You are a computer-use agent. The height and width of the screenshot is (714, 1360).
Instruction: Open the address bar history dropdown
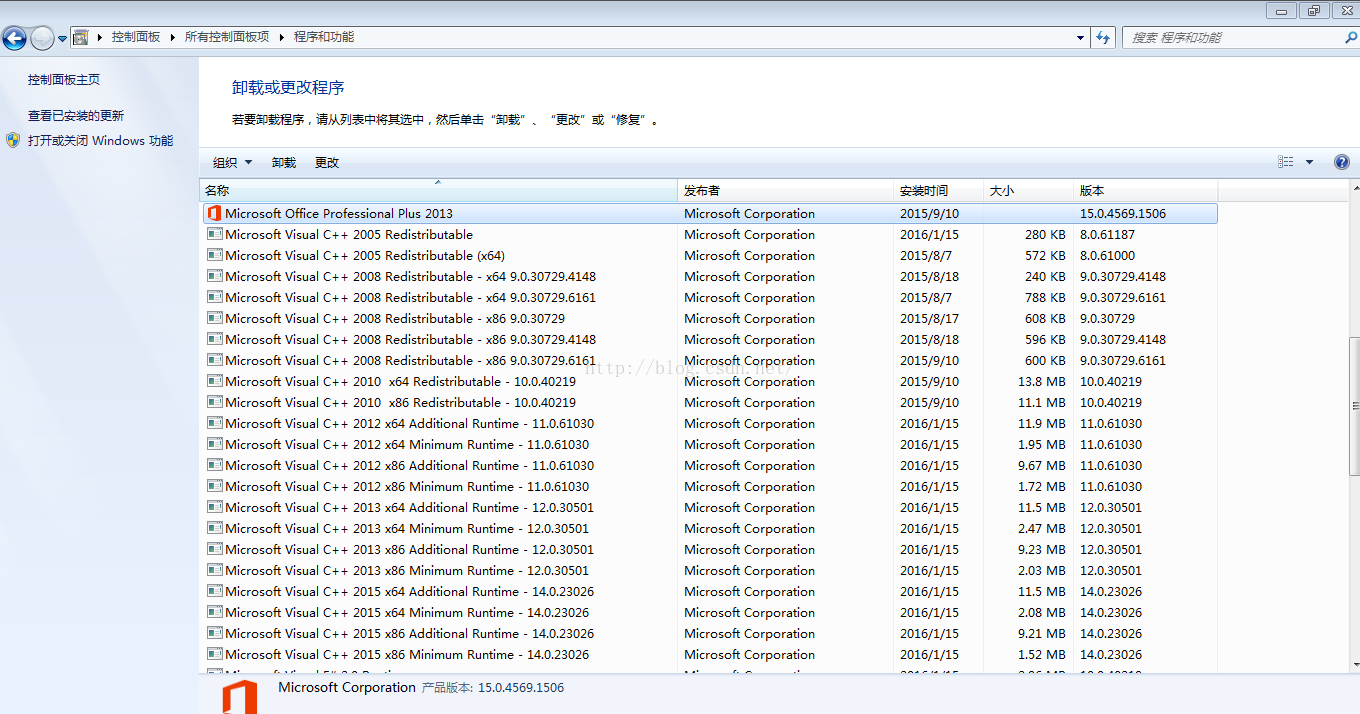coord(1081,38)
